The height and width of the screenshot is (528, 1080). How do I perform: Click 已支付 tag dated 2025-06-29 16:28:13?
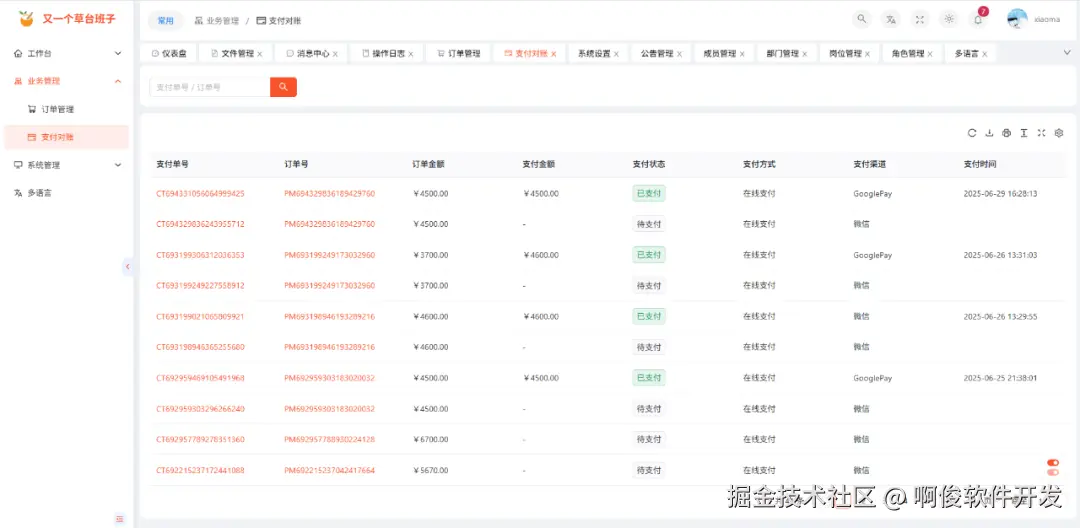649,193
